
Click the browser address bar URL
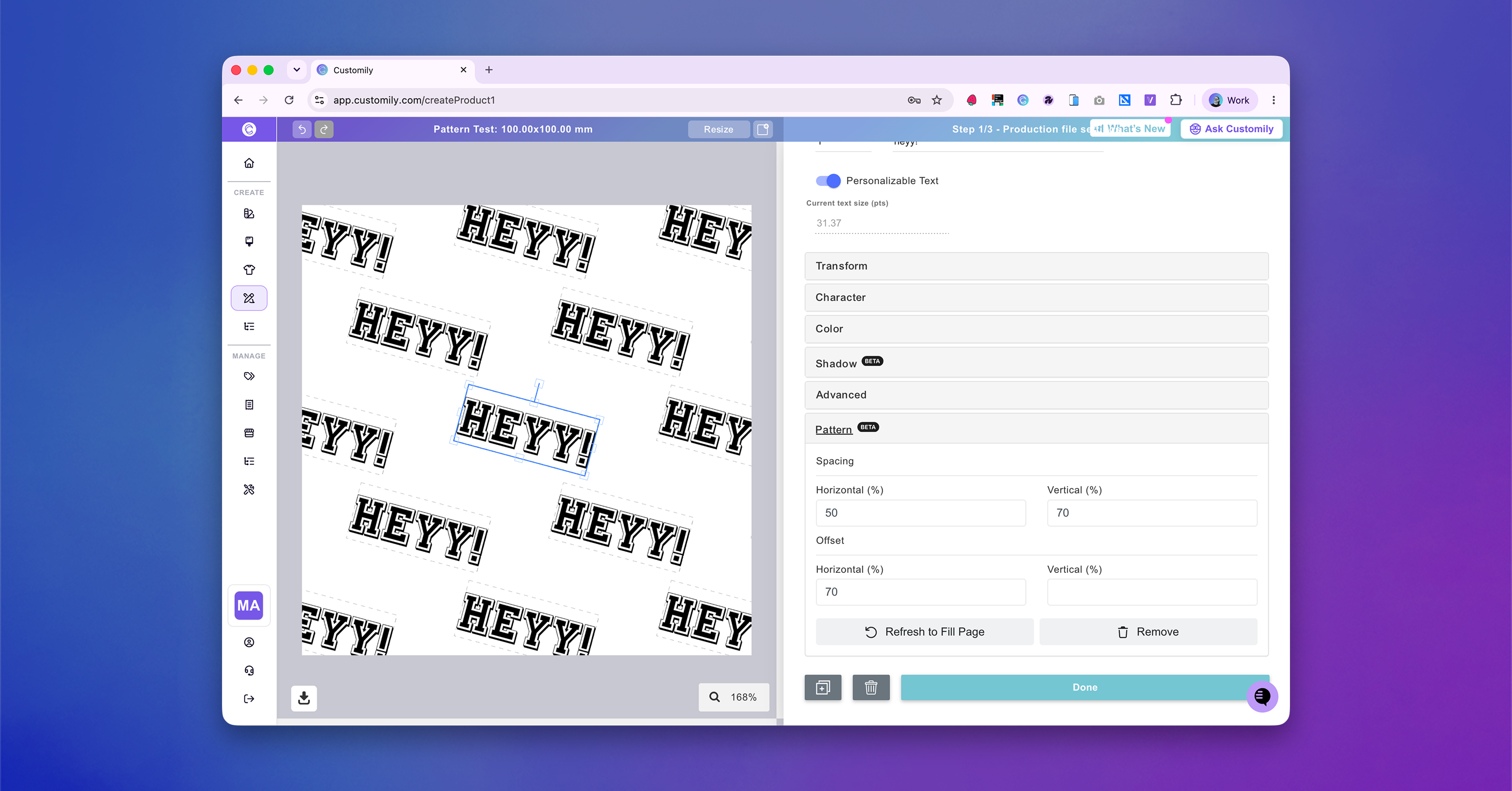pyautogui.click(x=414, y=100)
